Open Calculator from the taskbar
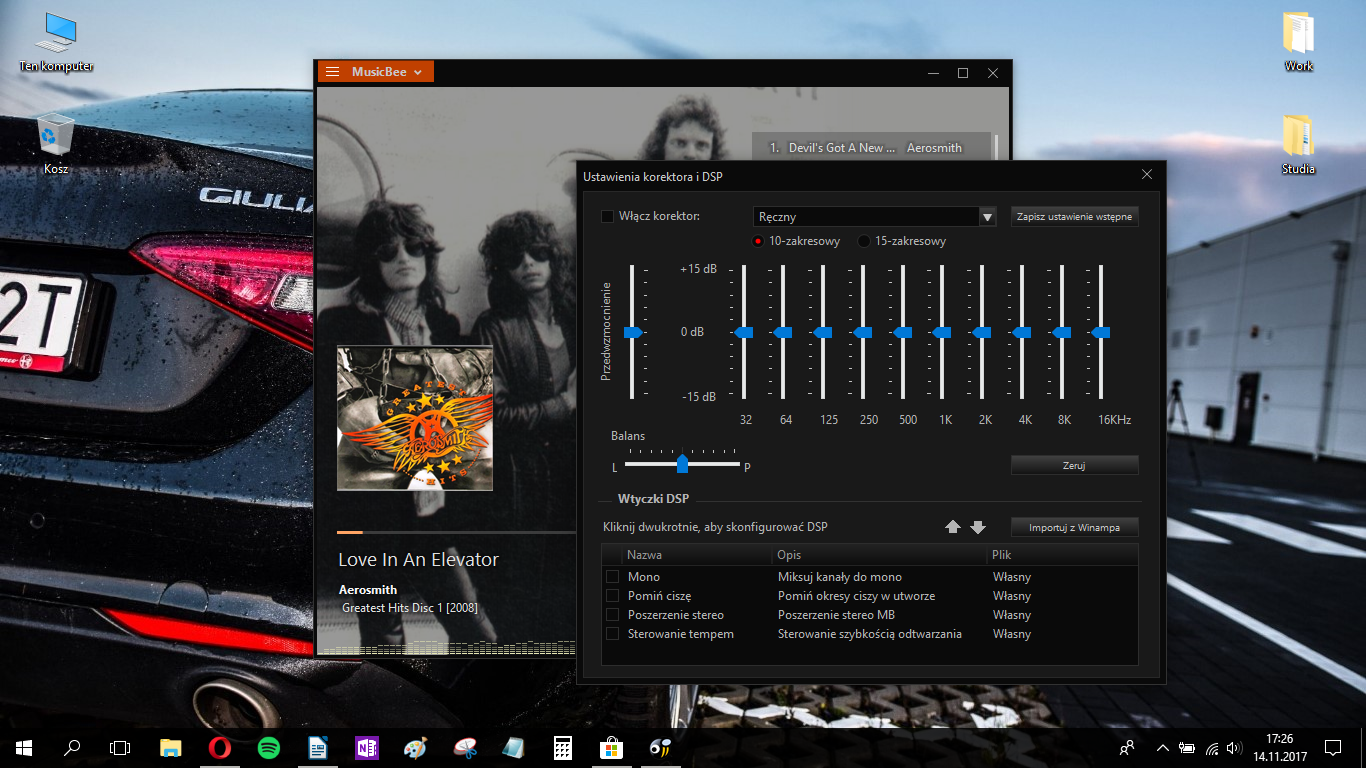The image size is (1366, 768). coord(562,747)
